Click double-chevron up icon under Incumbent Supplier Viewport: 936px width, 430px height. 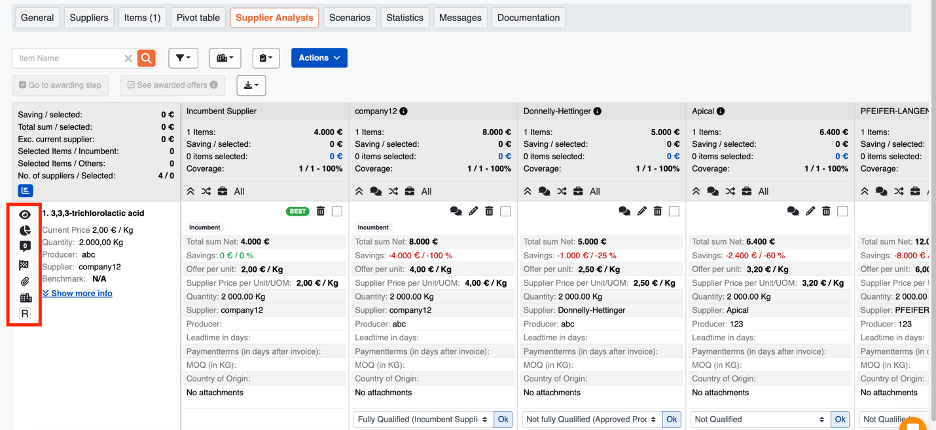click(190, 192)
